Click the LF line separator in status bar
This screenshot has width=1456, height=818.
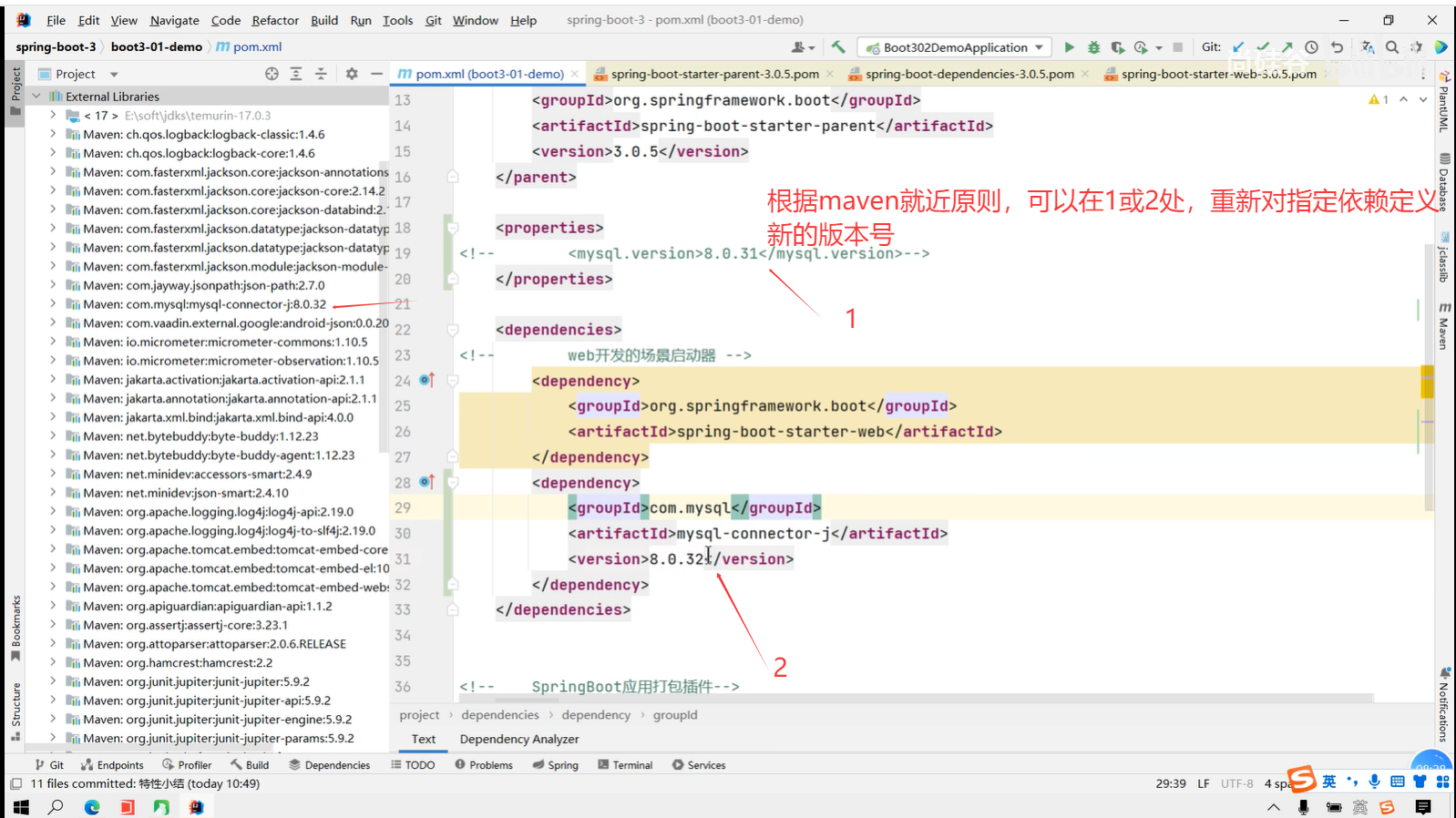[x=1204, y=783]
